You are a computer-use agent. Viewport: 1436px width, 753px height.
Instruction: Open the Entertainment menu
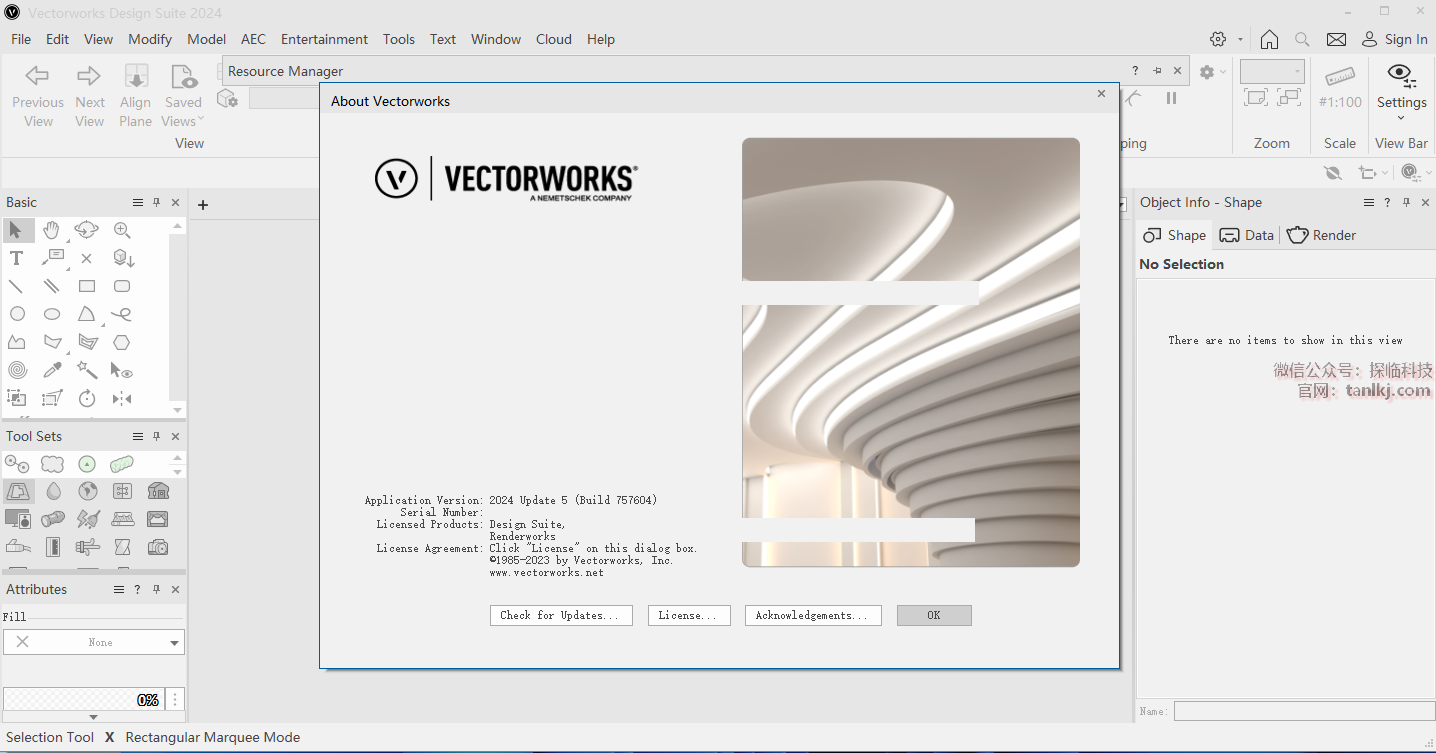point(324,39)
